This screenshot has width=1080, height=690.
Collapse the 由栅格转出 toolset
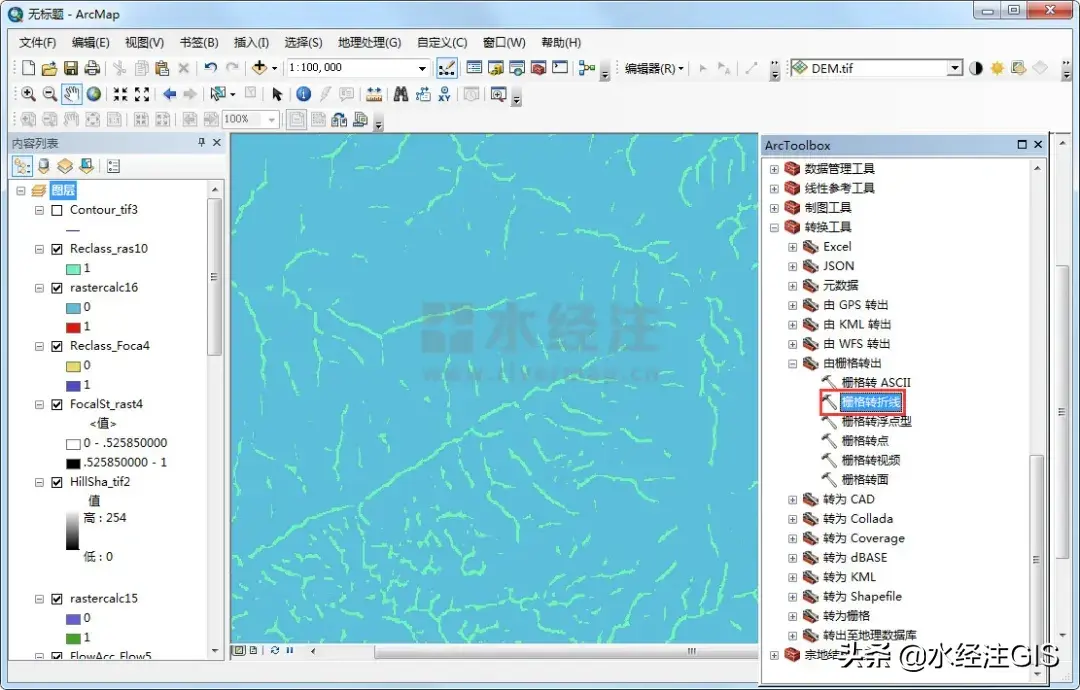coord(793,363)
